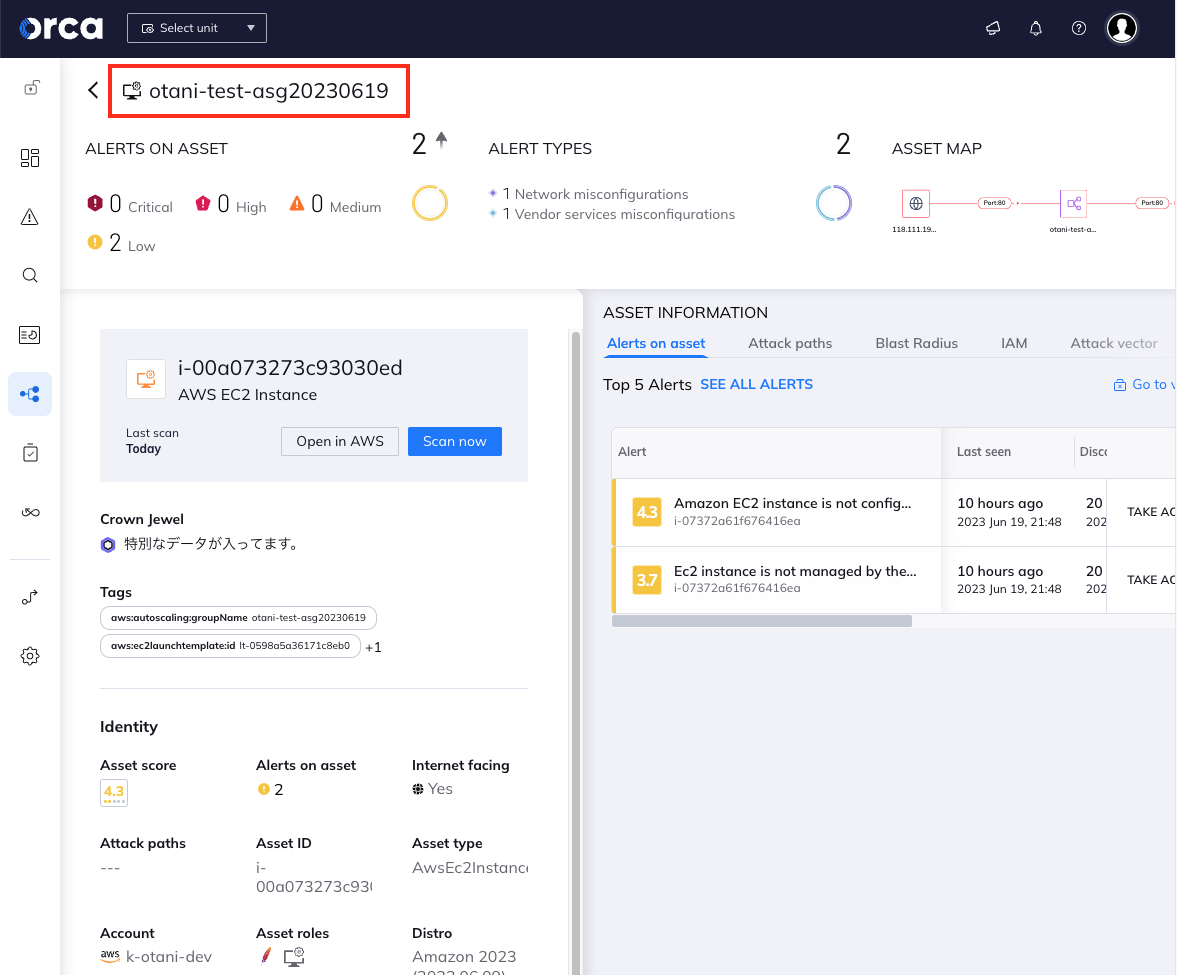Click the Medium alerts count
Viewport: 1177px width, 975px height.
(335, 204)
